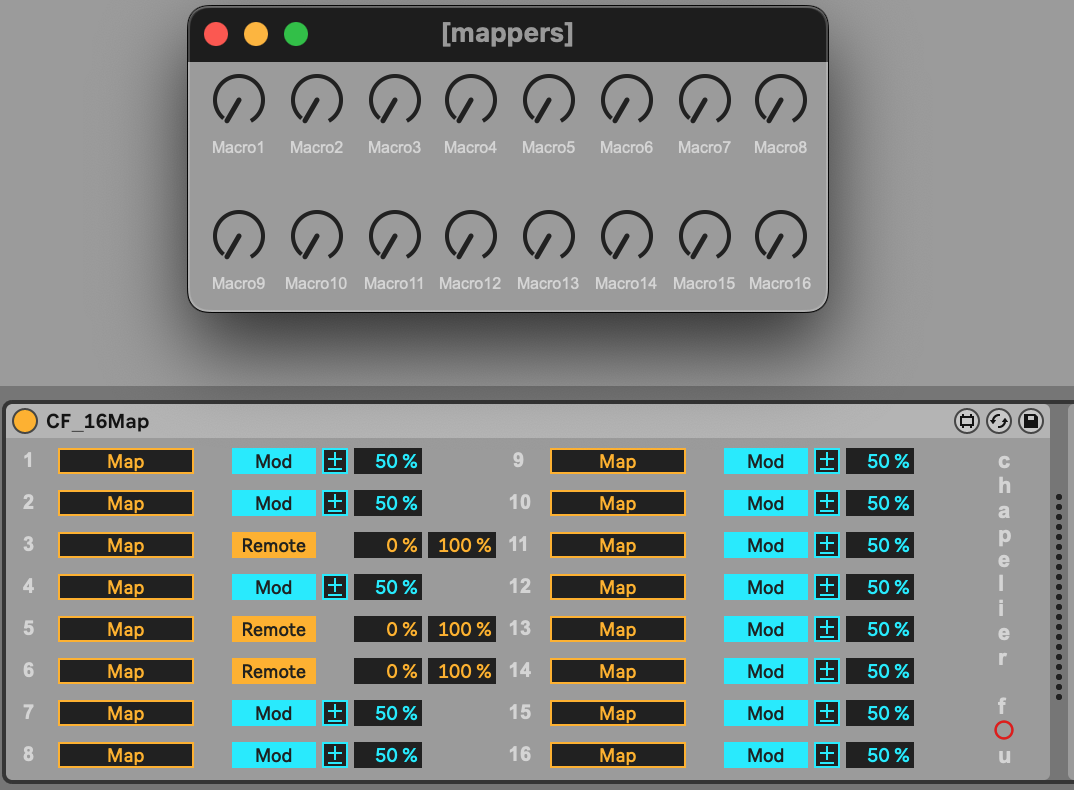The image size is (1074, 790).
Task: Toggle the bipolar ± icon on row 1
Action: [x=335, y=461]
